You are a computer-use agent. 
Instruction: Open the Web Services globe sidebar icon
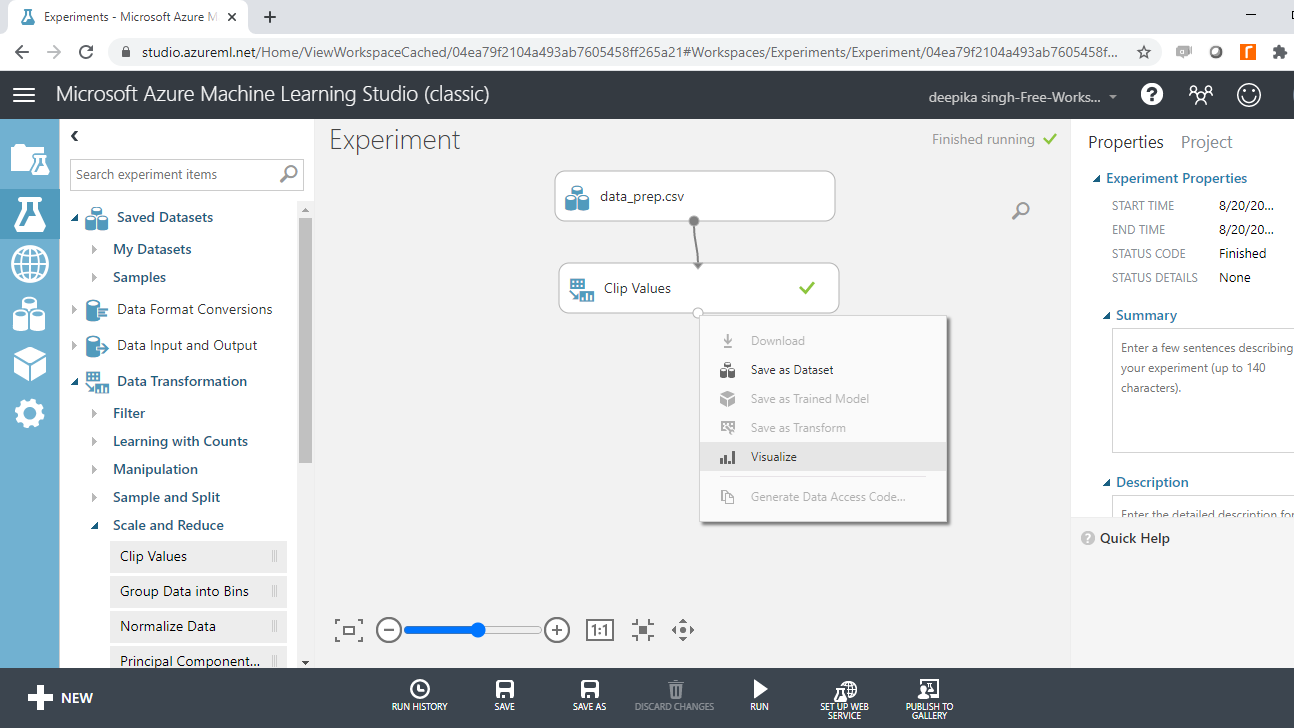[x=29, y=264]
